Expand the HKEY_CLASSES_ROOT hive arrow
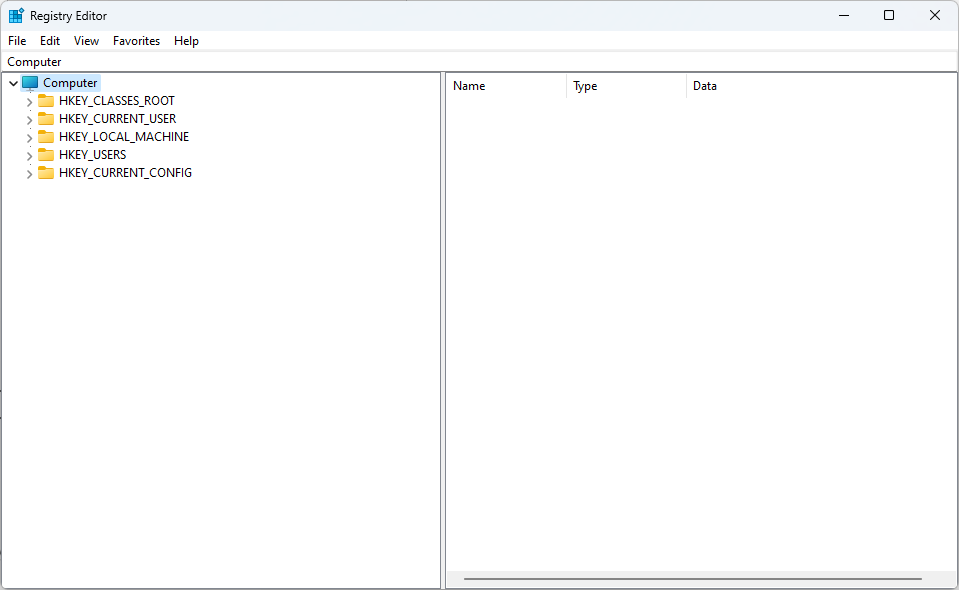The image size is (959, 590). [x=29, y=102]
